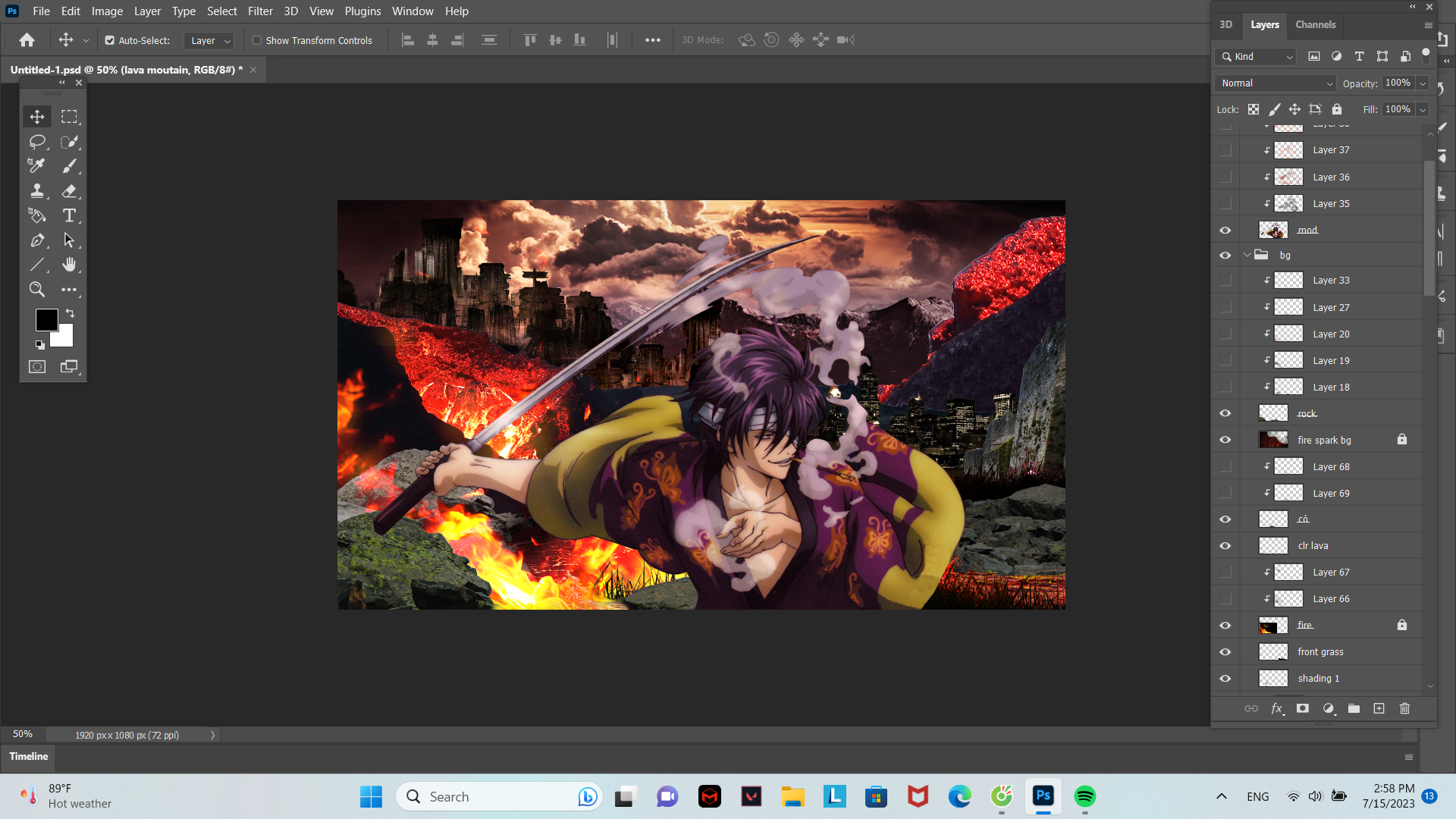Click the delete layer trash icon
Screen dimensions: 1456x819
click(x=1404, y=708)
